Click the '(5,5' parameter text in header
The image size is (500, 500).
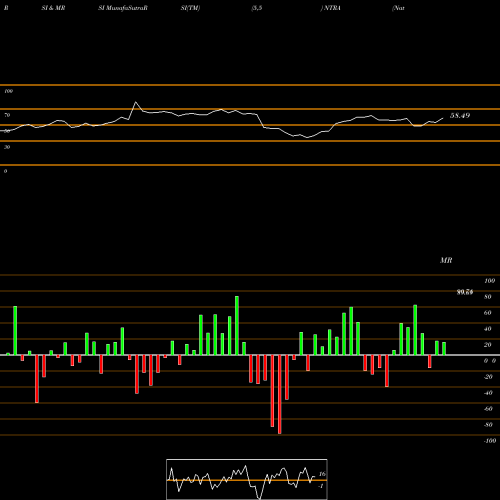[x=257, y=8]
